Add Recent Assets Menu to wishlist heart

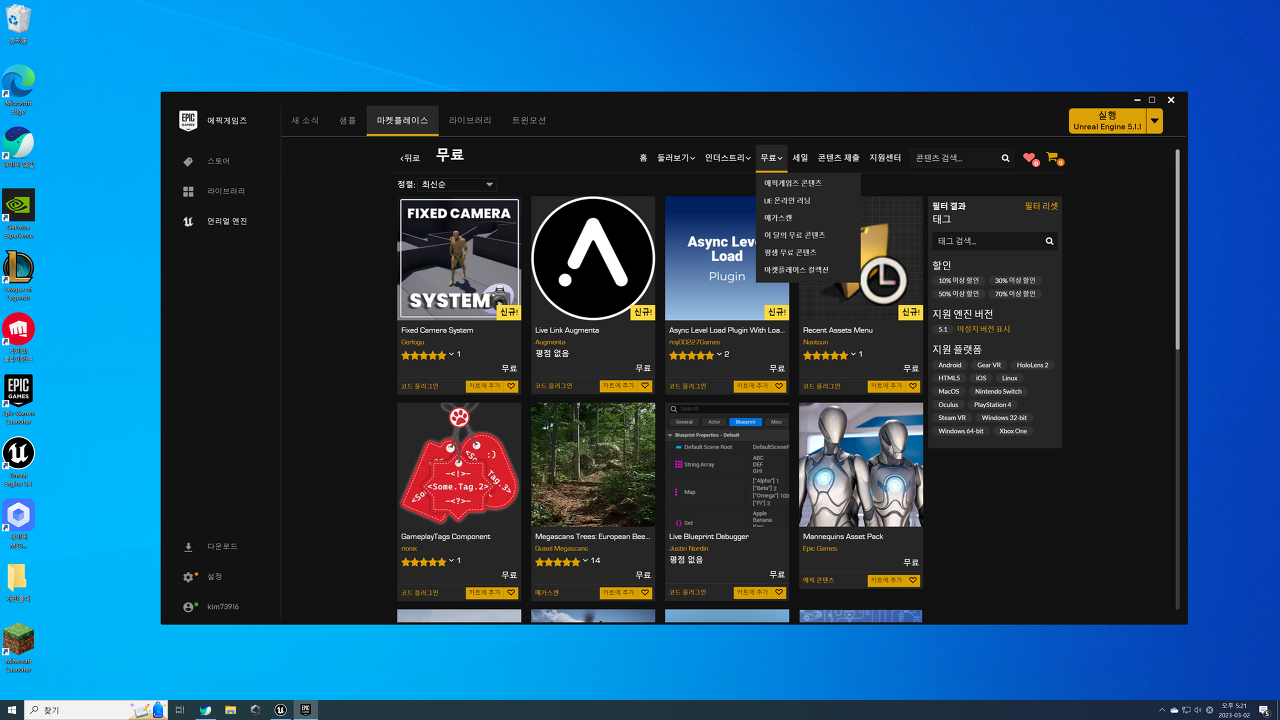click(913, 385)
